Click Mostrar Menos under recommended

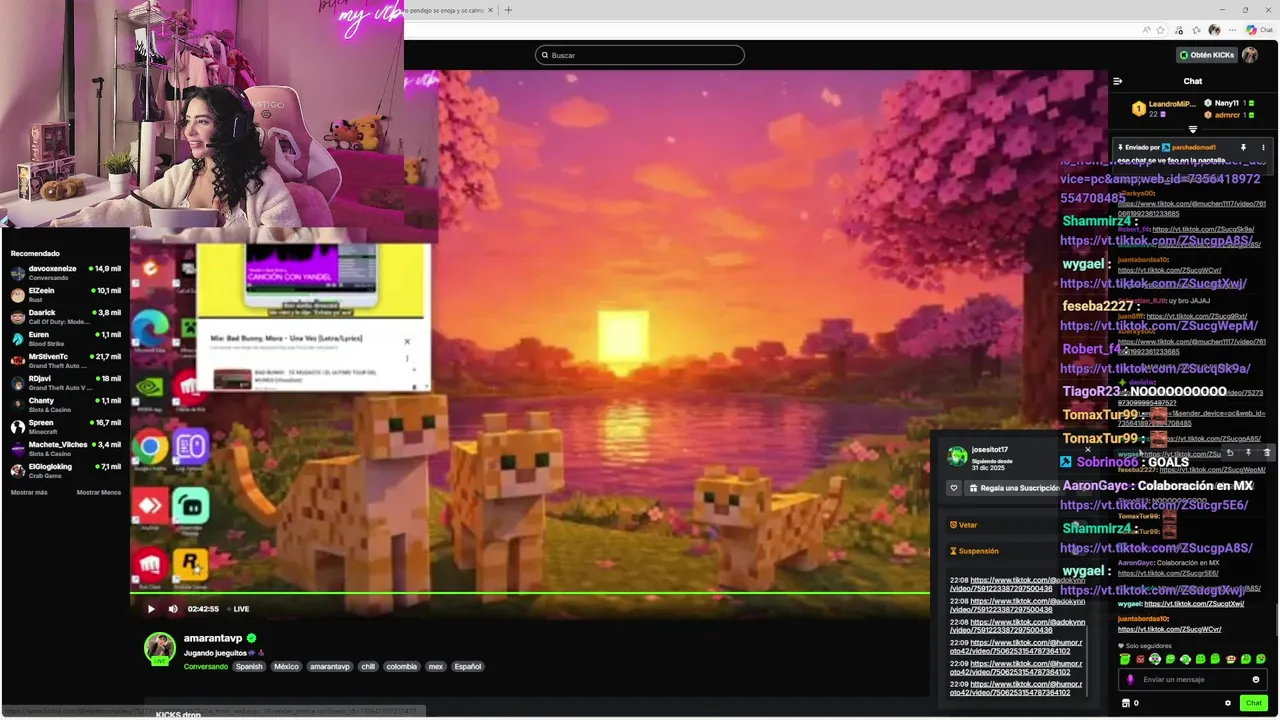tap(99, 492)
